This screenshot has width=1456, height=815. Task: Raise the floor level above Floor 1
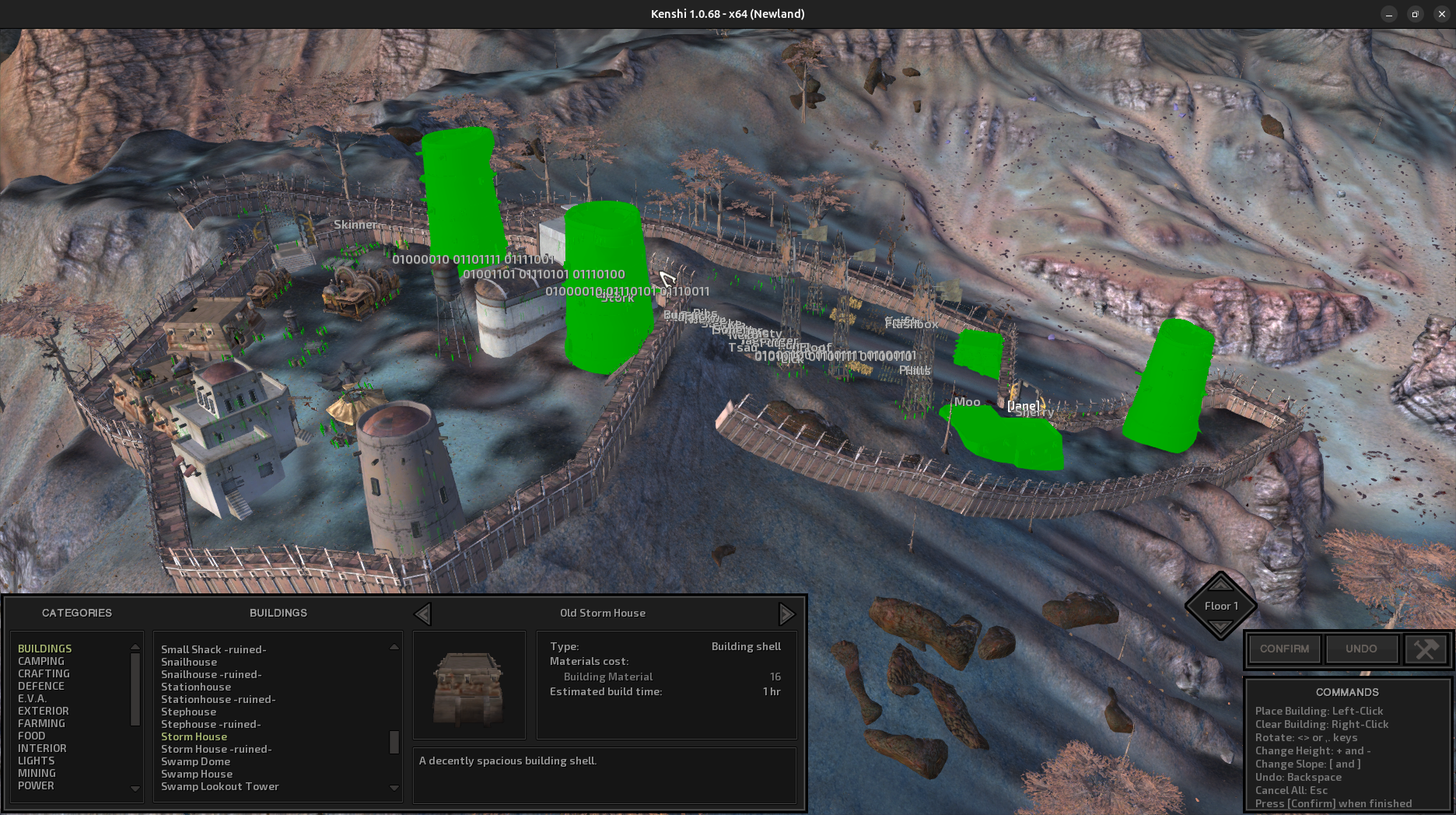click(x=1220, y=582)
